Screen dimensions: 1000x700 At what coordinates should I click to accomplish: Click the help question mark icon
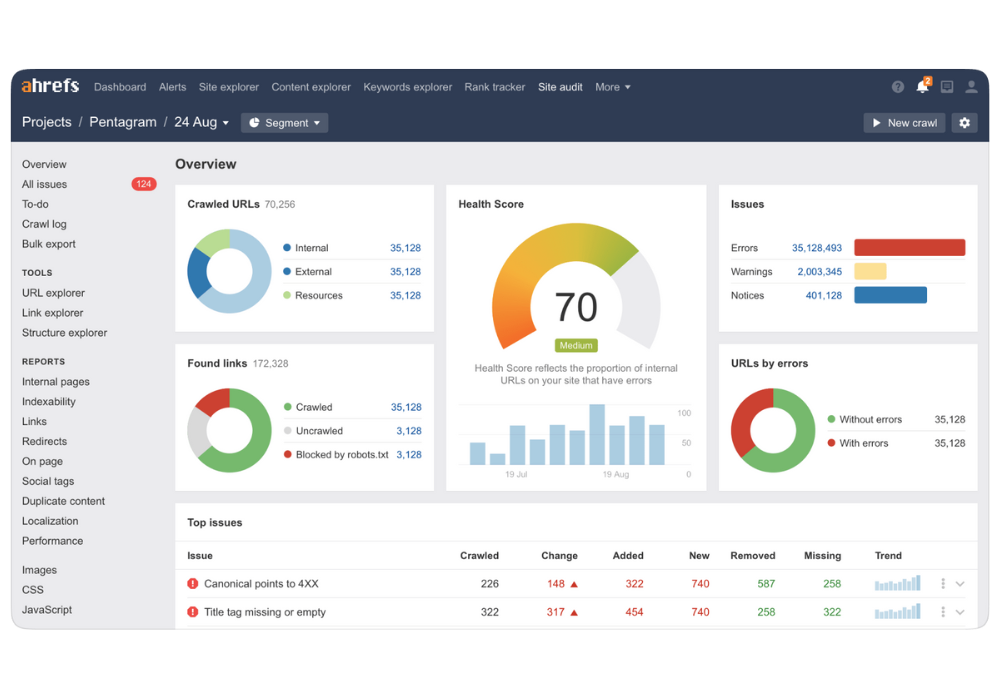pos(898,87)
